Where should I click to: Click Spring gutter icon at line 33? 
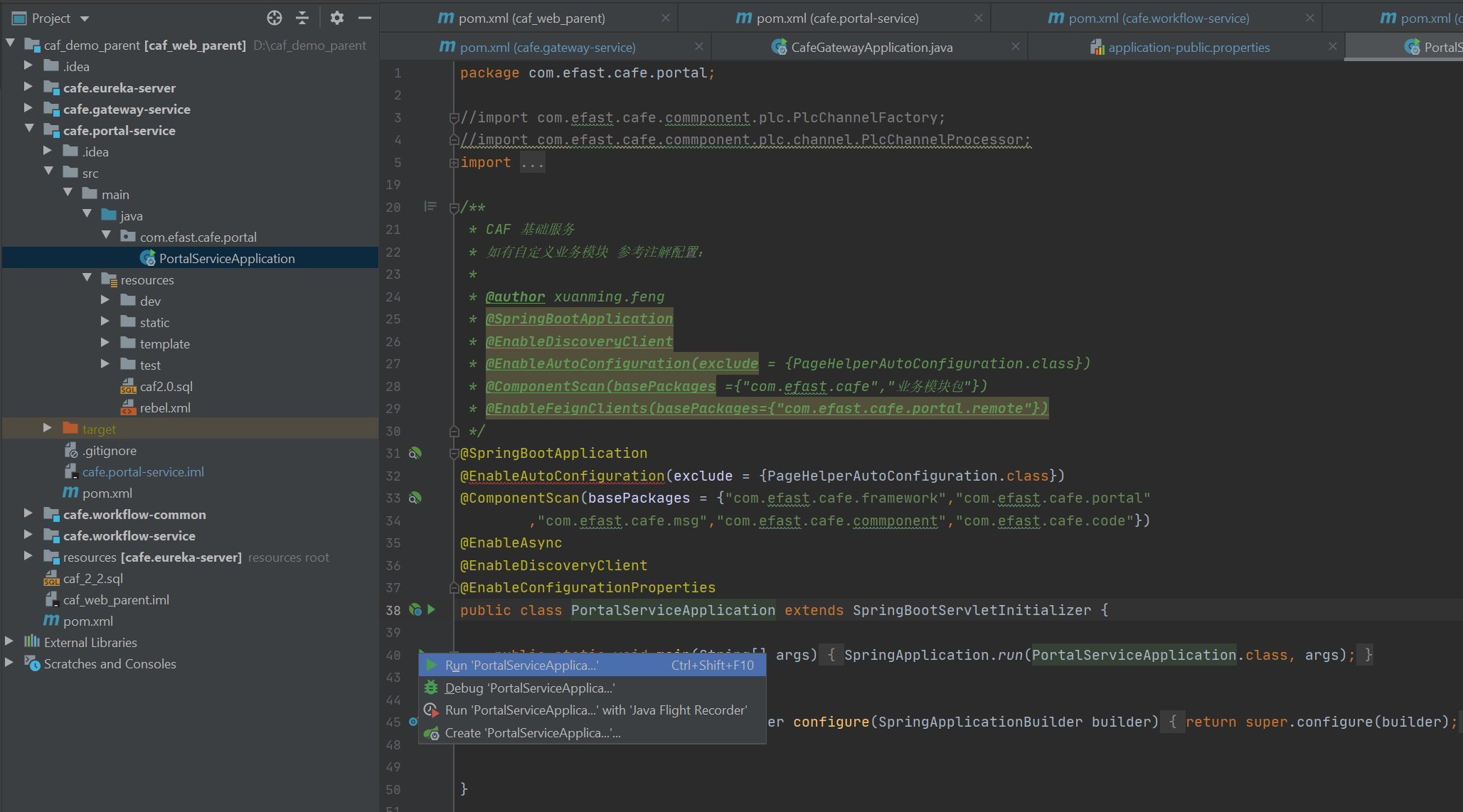[x=415, y=498]
